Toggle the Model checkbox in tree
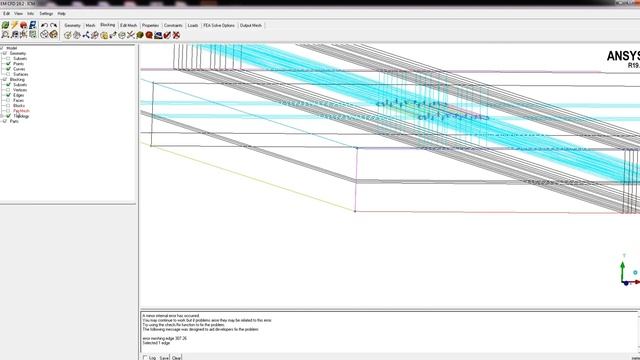 (2, 48)
